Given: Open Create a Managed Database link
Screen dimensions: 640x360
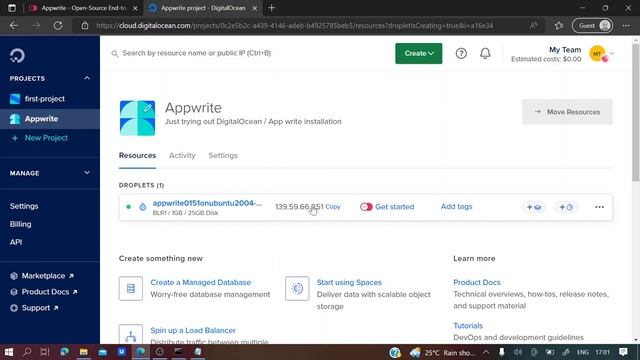Looking at the screenshot, I should pyautogui.click(x=200, y=282).
